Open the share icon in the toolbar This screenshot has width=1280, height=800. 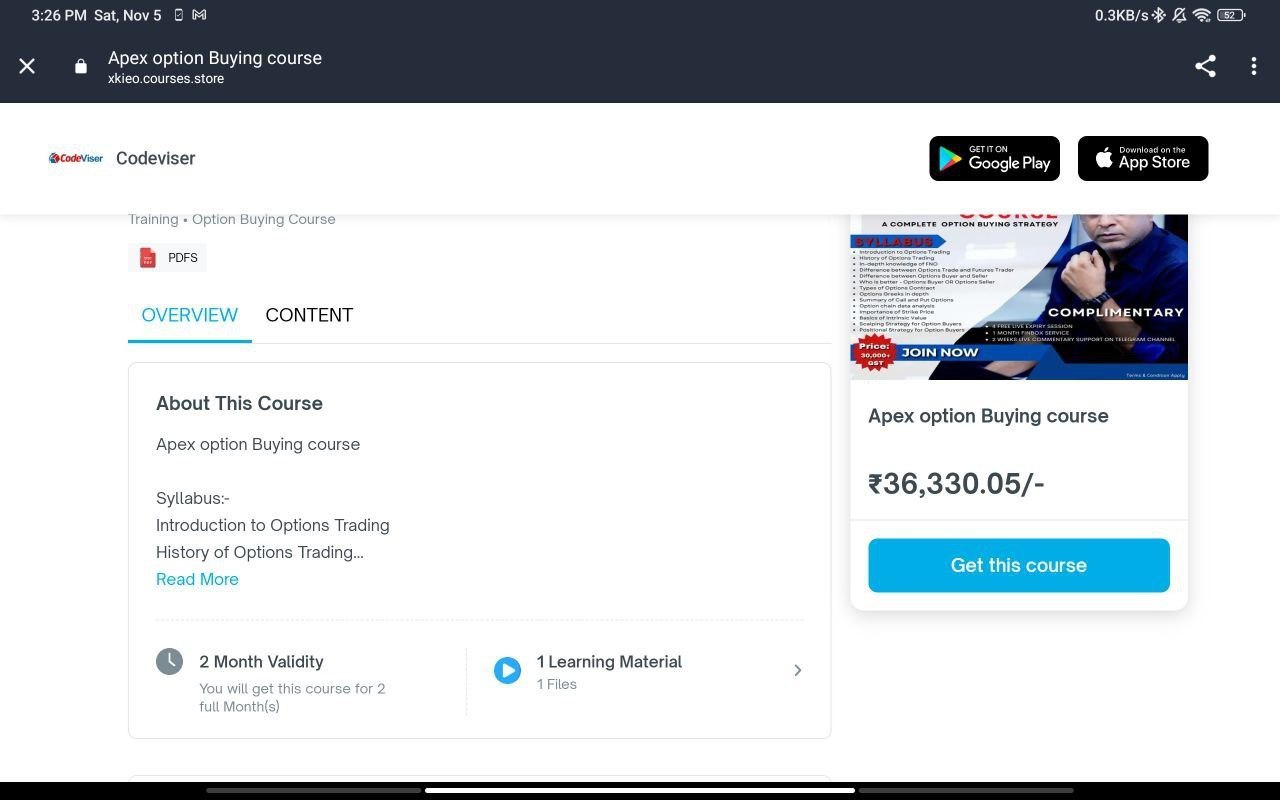click(x=1205, y=66)
